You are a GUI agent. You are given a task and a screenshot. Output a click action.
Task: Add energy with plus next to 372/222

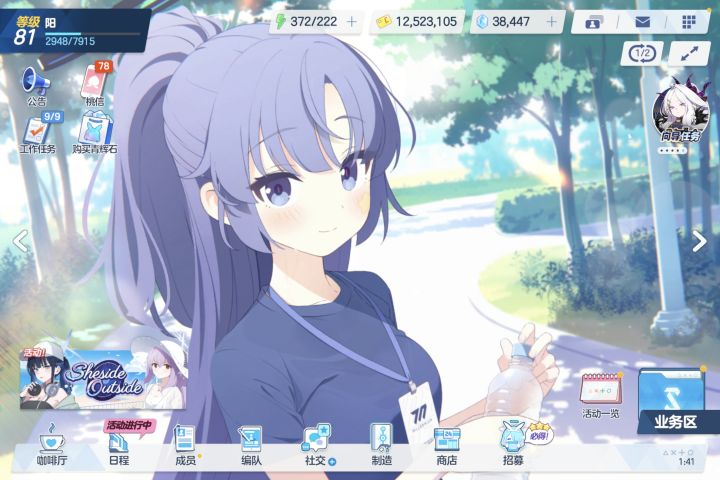(352, 22)
